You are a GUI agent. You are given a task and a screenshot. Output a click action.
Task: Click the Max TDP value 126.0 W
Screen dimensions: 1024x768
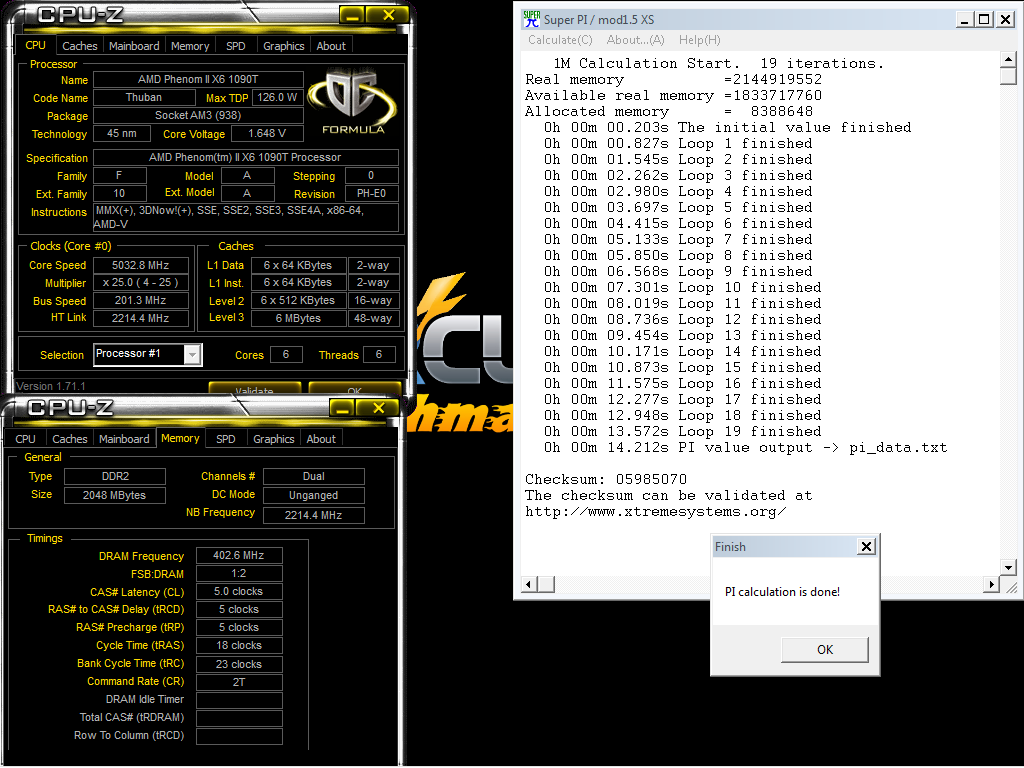[x=278, y=97]
